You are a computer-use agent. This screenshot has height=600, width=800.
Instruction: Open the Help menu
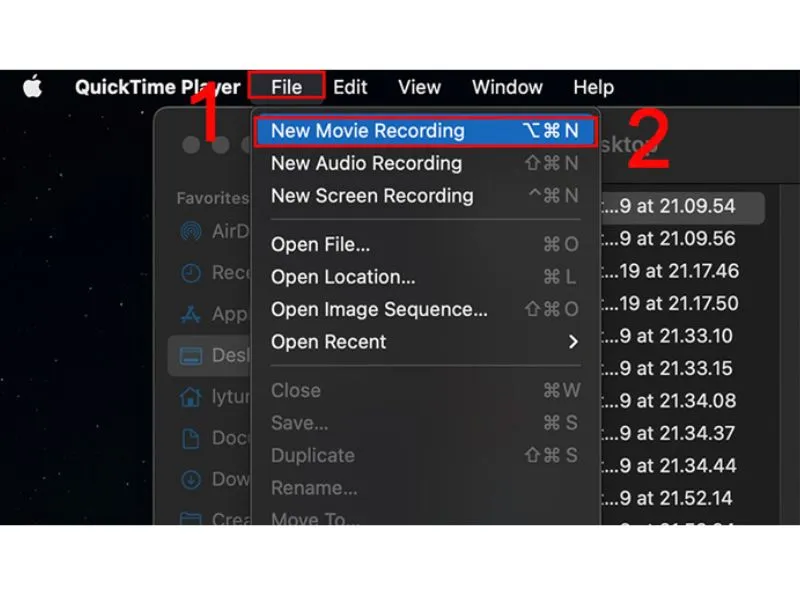tap(593, 87)
